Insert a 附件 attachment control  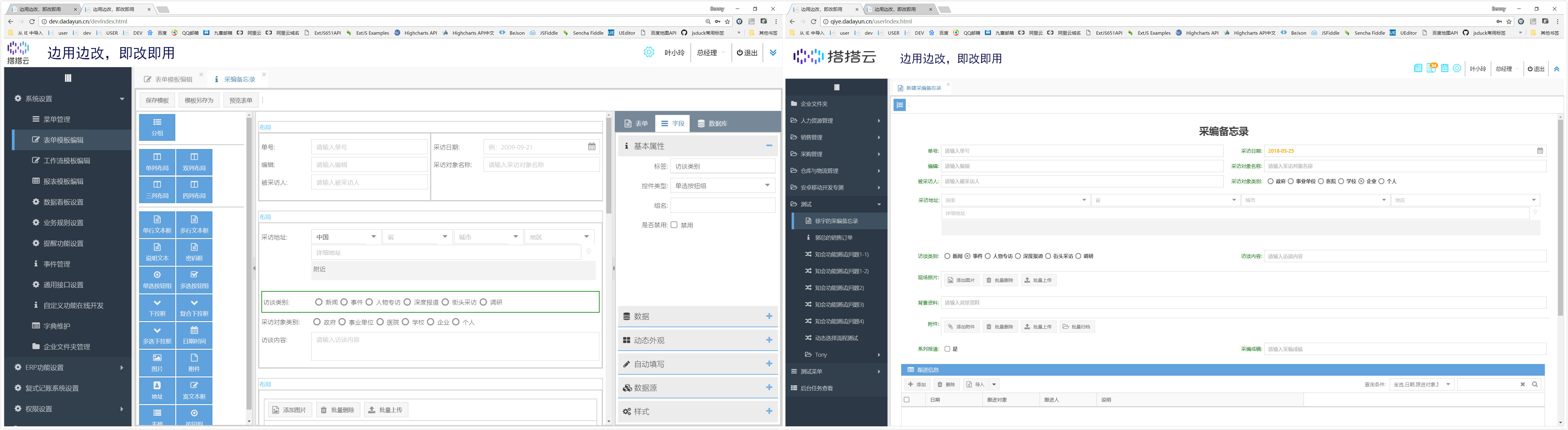tap(194, 362)
